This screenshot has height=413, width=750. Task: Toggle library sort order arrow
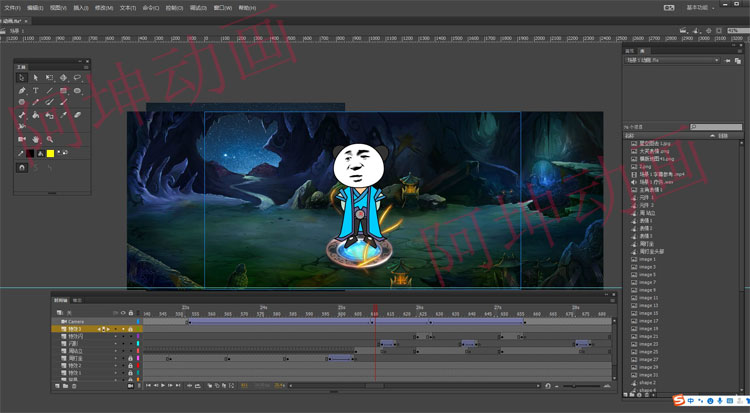(x=712, y=136)
